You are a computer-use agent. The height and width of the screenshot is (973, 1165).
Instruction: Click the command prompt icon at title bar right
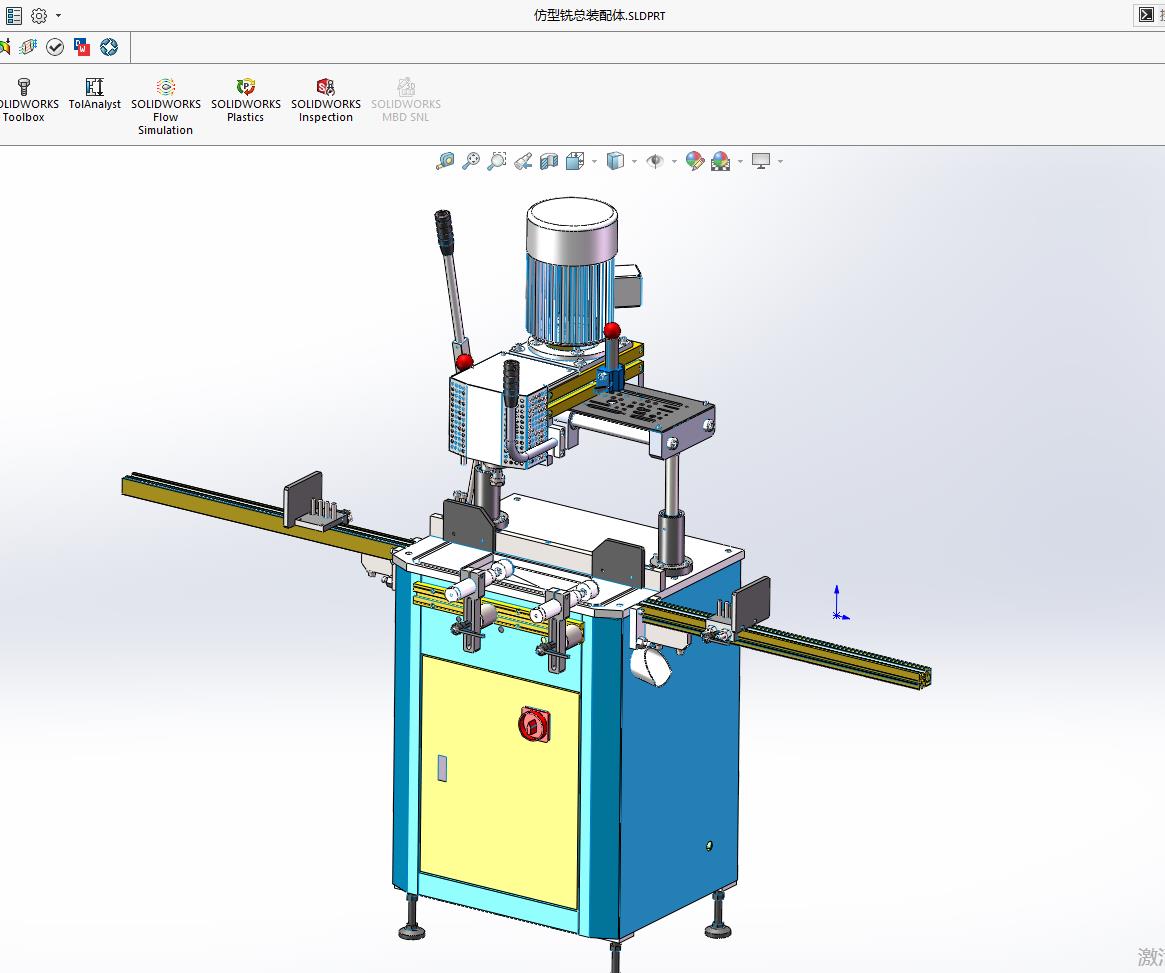tap(1146, 15)
